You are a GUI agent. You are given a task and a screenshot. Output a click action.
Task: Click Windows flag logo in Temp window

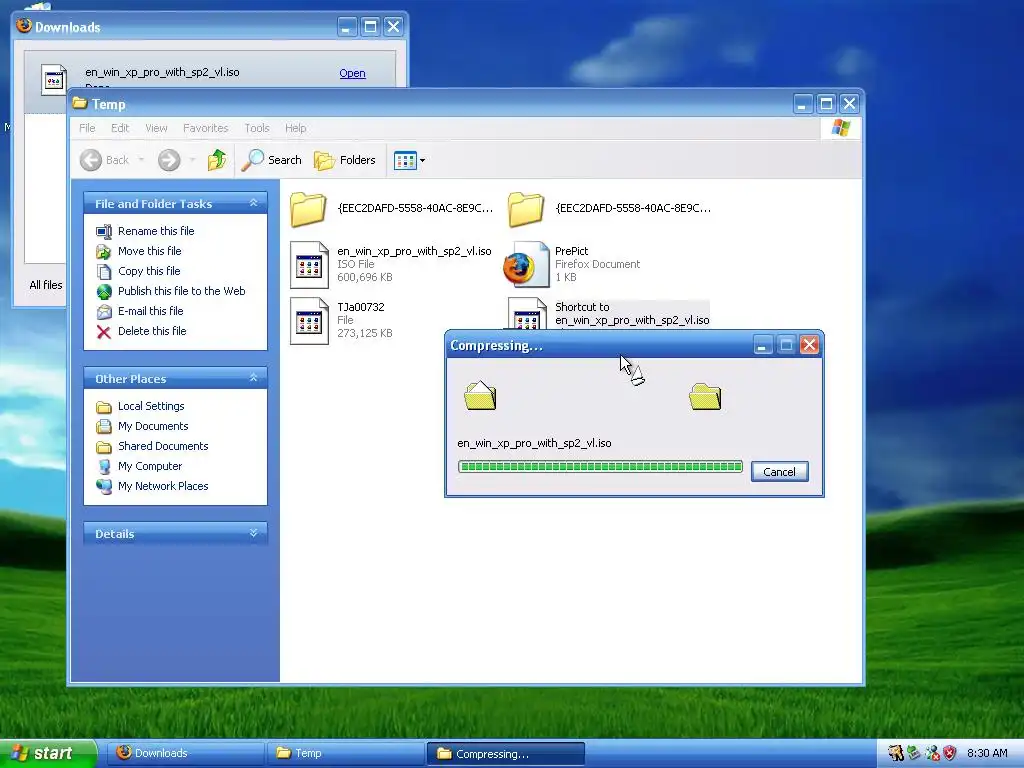840,128
